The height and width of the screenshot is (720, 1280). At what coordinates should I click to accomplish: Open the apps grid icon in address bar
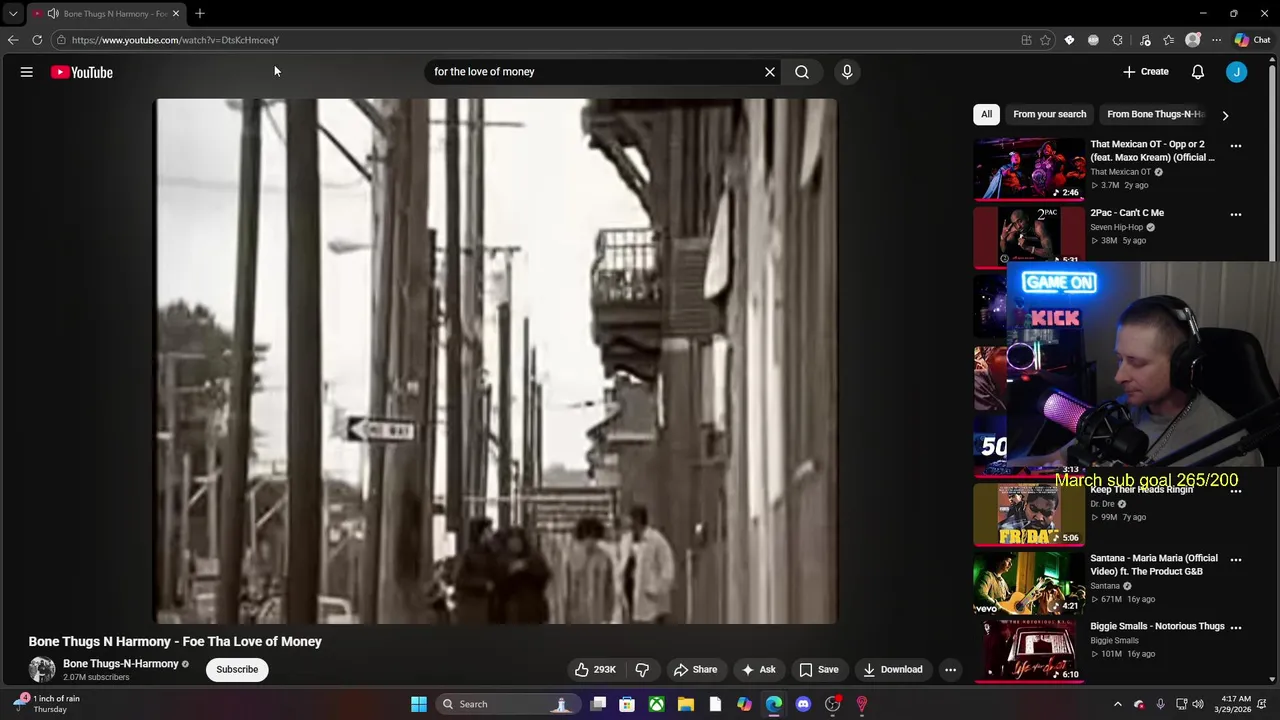click(1026, 40)
